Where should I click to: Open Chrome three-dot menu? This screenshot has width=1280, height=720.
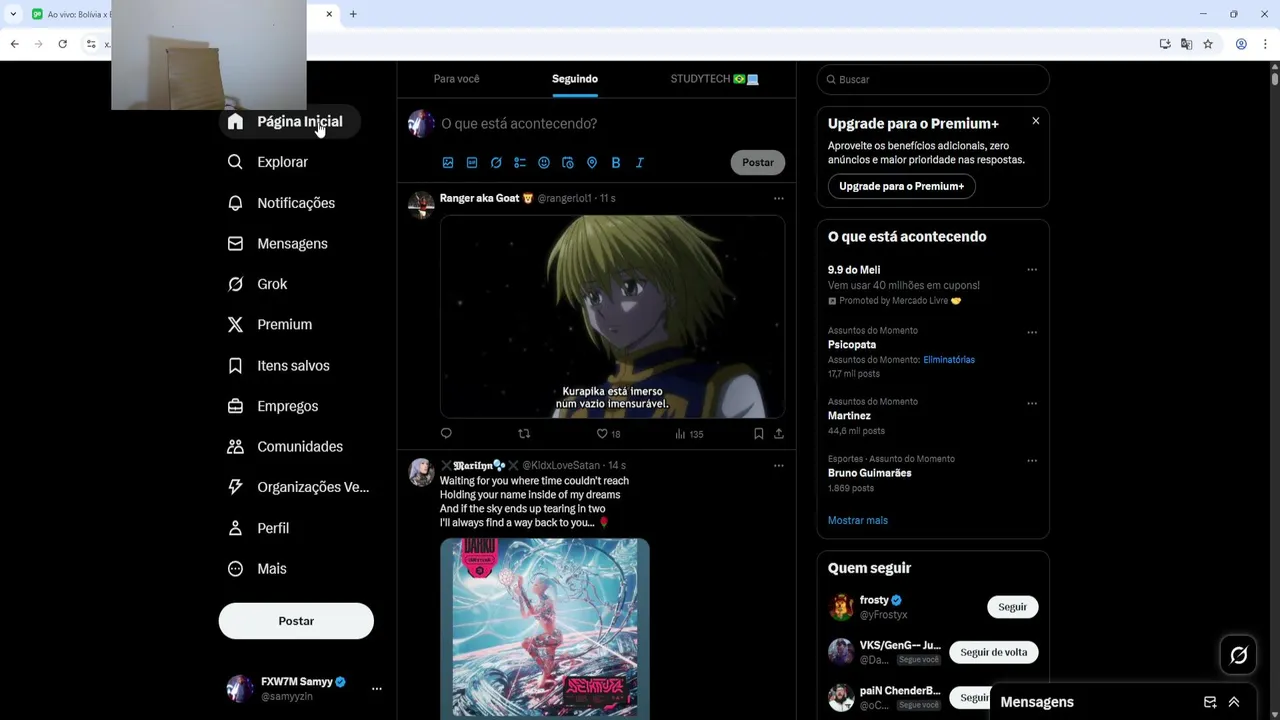coord(1265,44)
